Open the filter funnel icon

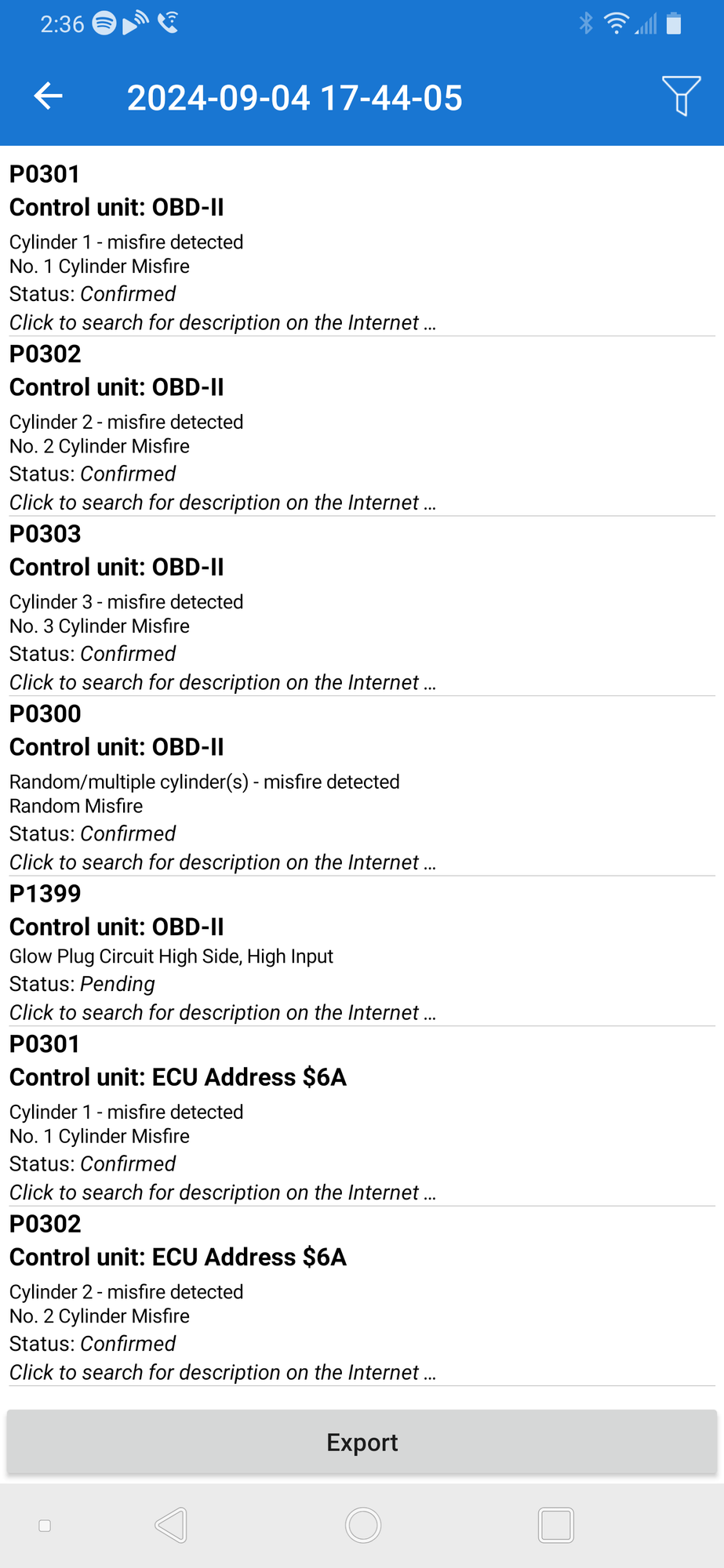point(680,96)
